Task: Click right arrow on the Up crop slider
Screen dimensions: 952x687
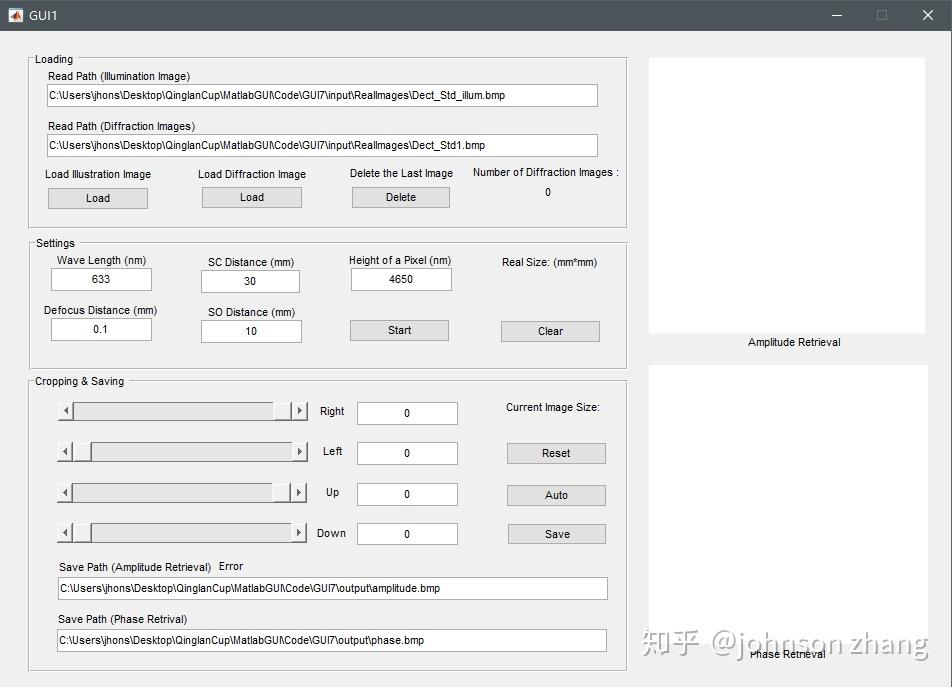Action: click(x=299, y=493)
